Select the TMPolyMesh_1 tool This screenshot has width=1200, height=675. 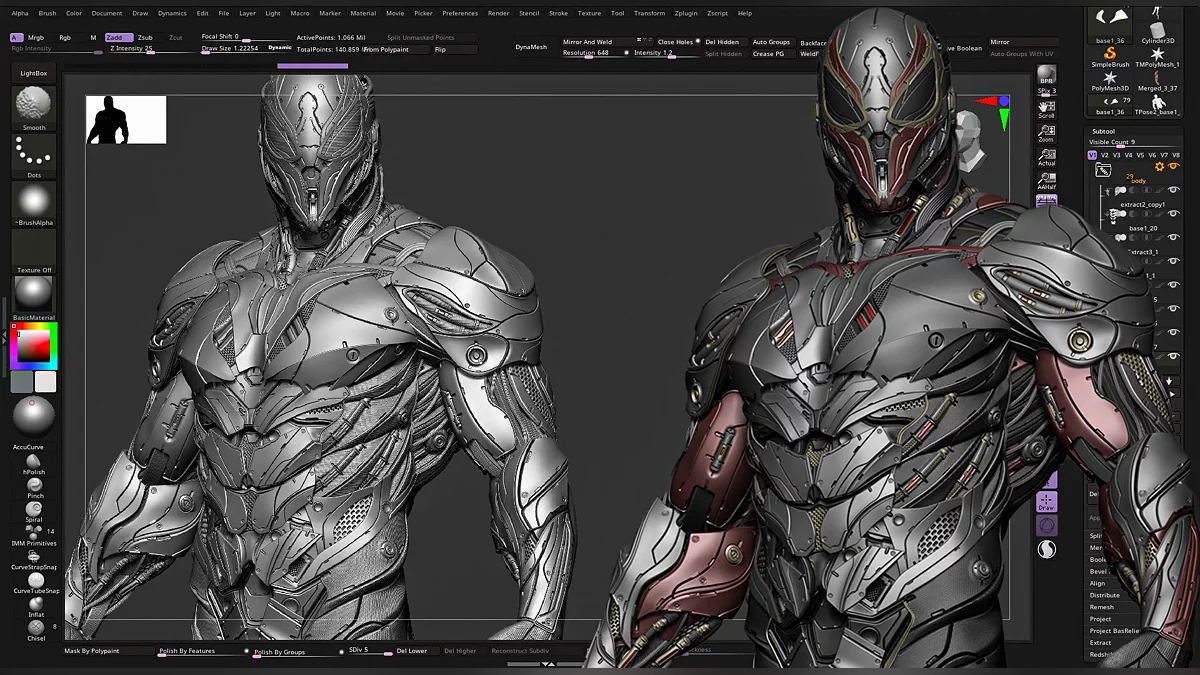click(1157, 56)
